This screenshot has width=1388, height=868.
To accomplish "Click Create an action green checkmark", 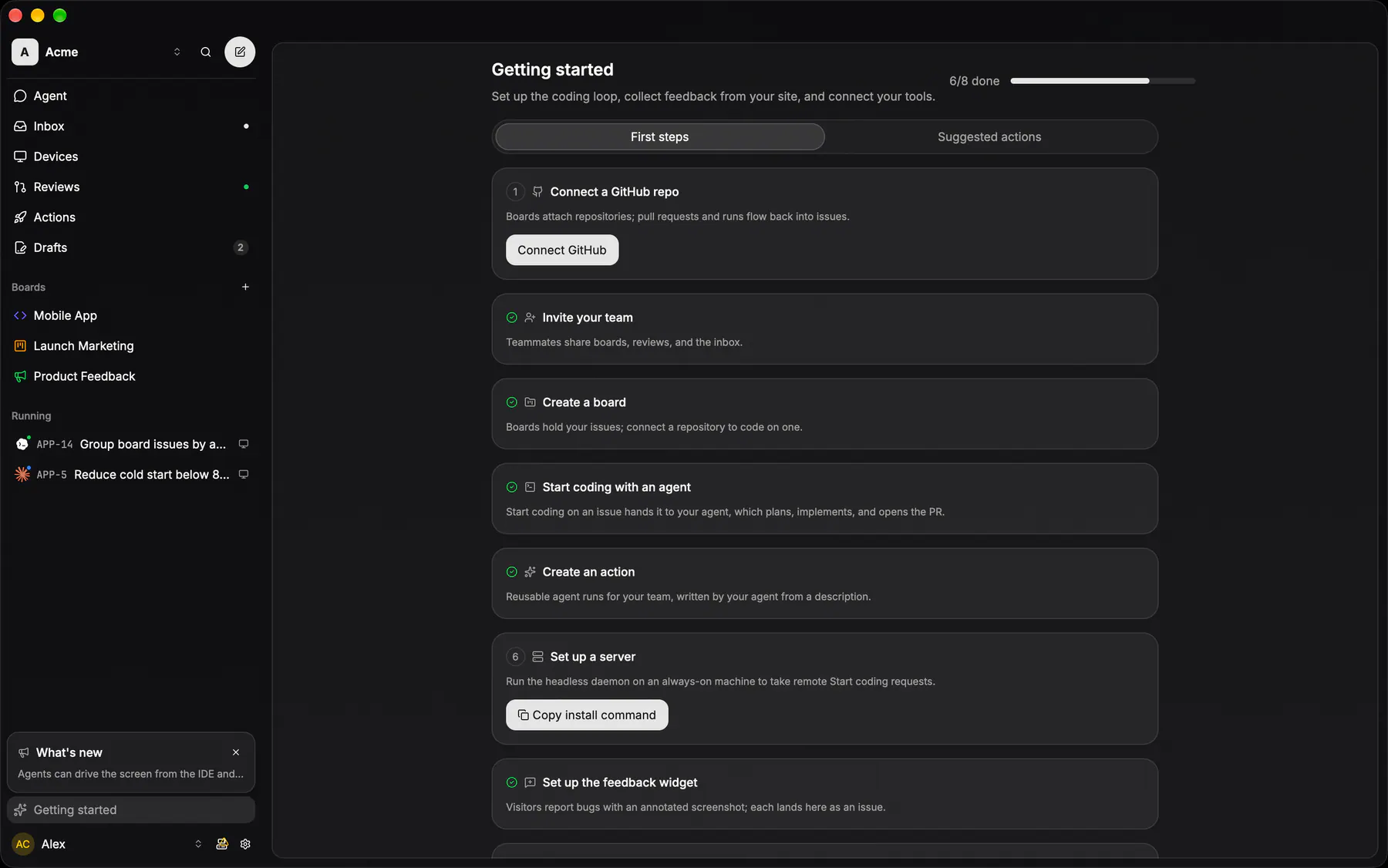I will tap(512, 572).
